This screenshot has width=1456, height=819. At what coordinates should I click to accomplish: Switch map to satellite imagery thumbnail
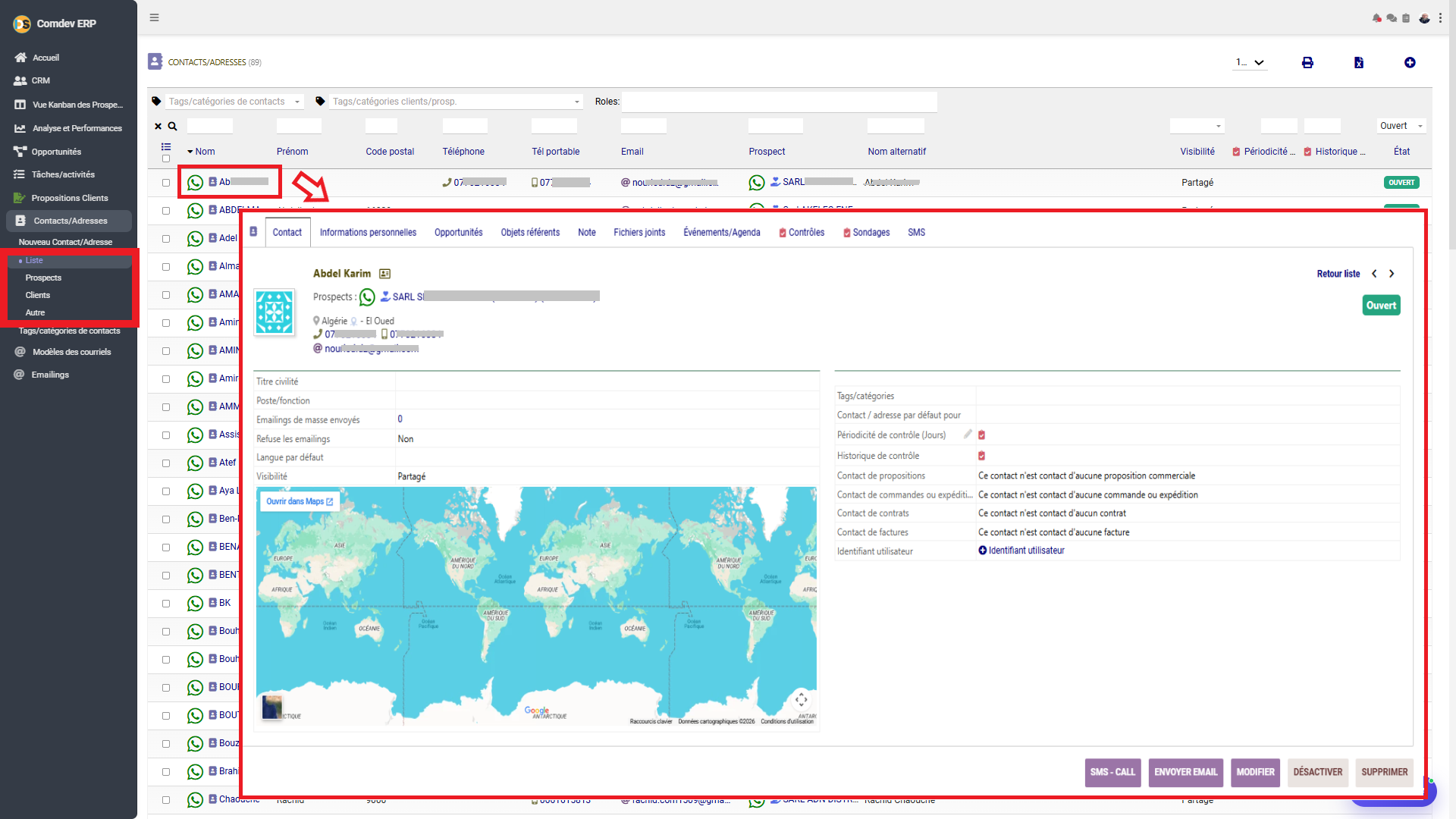pos(272,707)
